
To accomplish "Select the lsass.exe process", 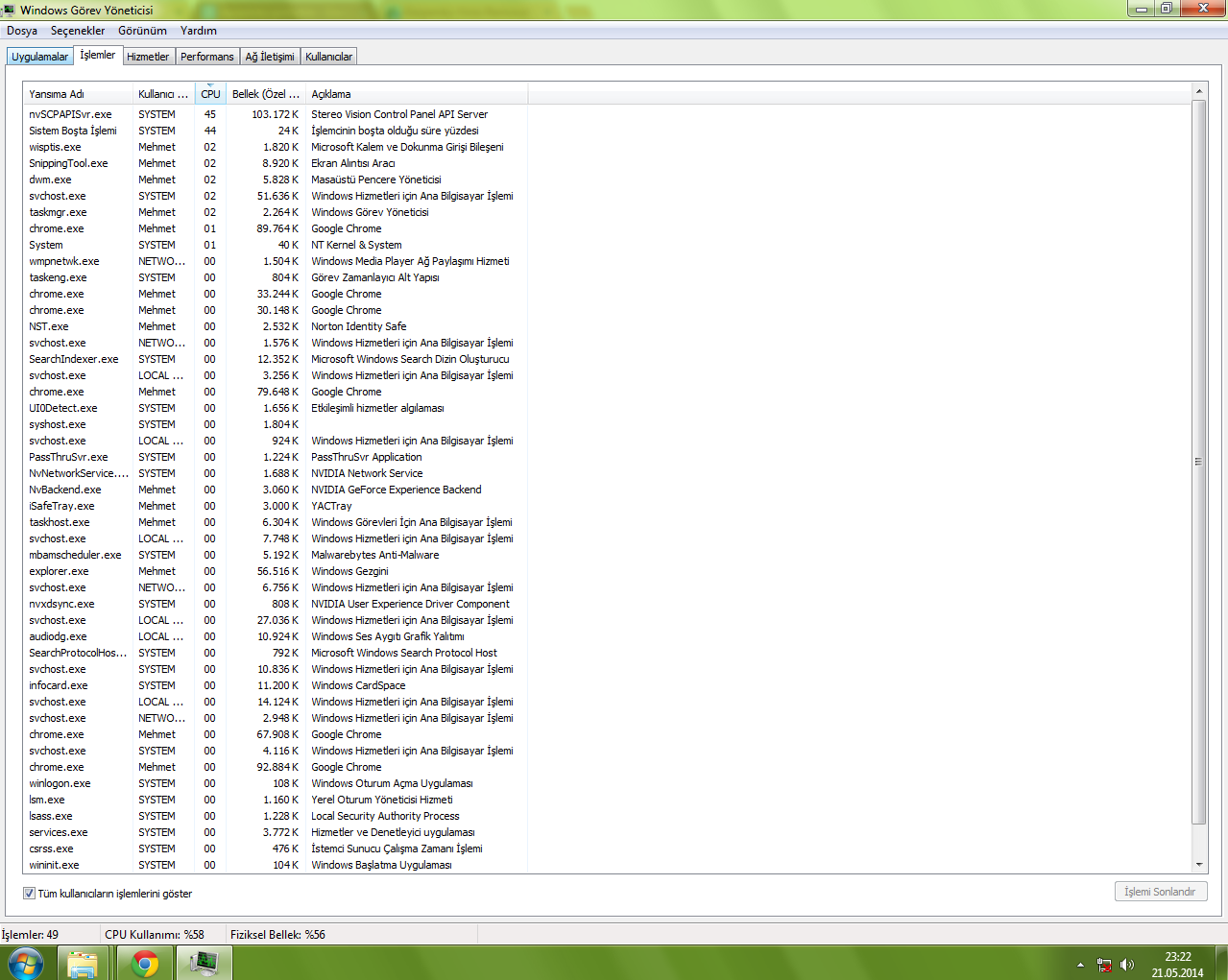I will tap(276, 816).
